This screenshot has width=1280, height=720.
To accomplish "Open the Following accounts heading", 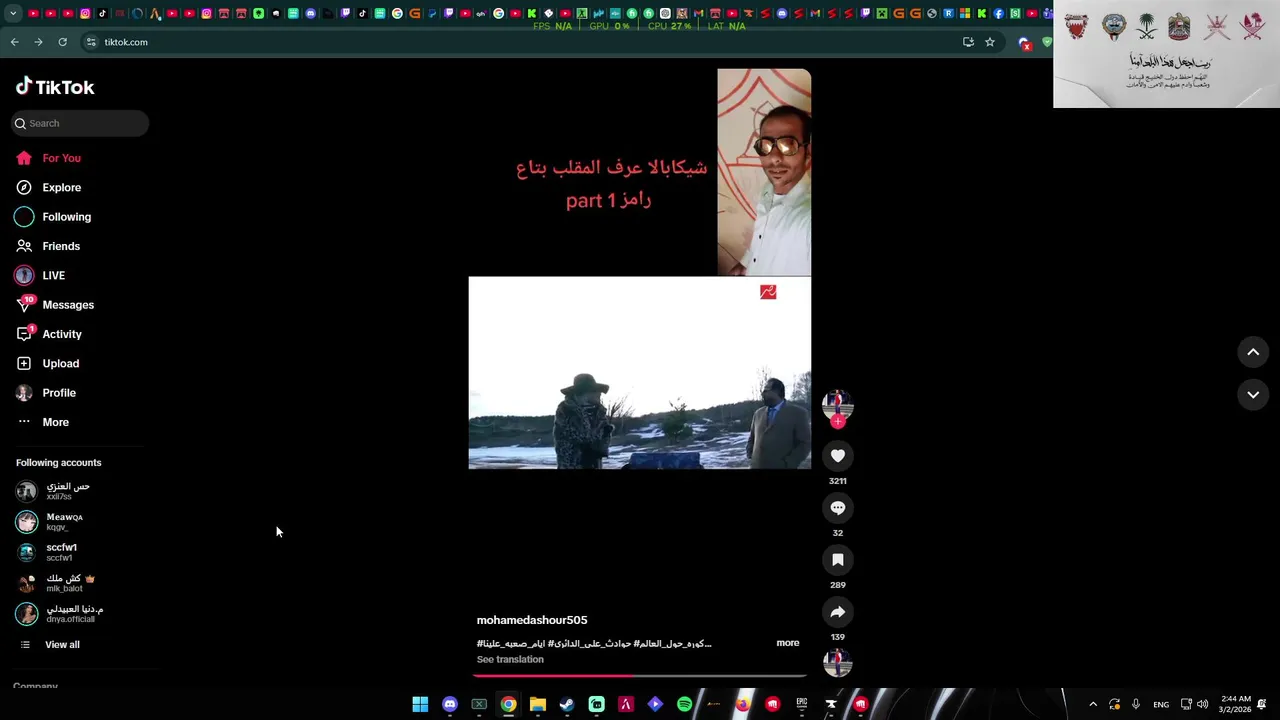I will (x=58, y=463).
